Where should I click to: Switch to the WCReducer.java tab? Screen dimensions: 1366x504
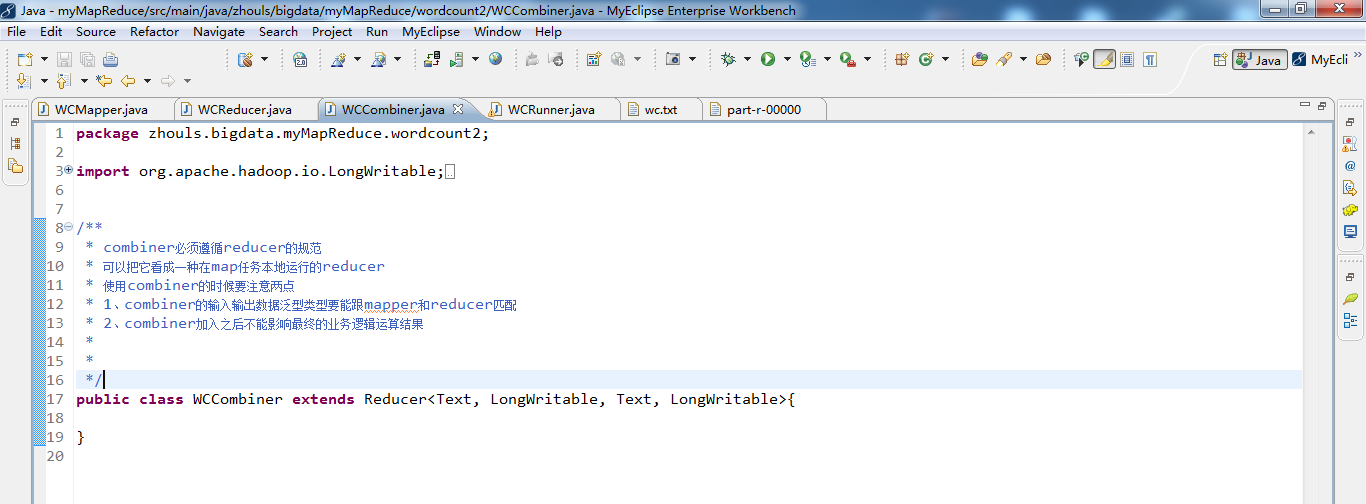(246, 109)
